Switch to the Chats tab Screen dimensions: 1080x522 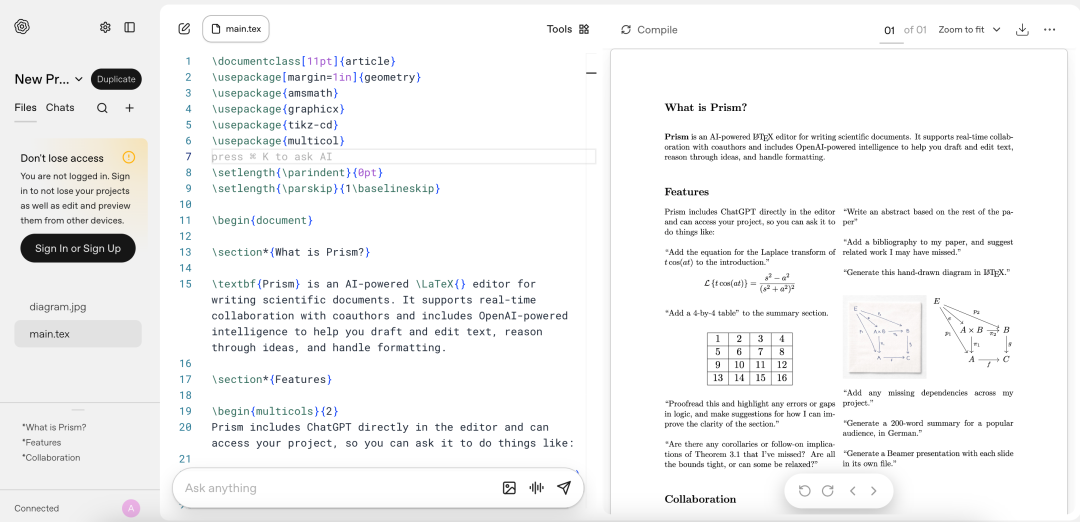[x=60, y=107]
